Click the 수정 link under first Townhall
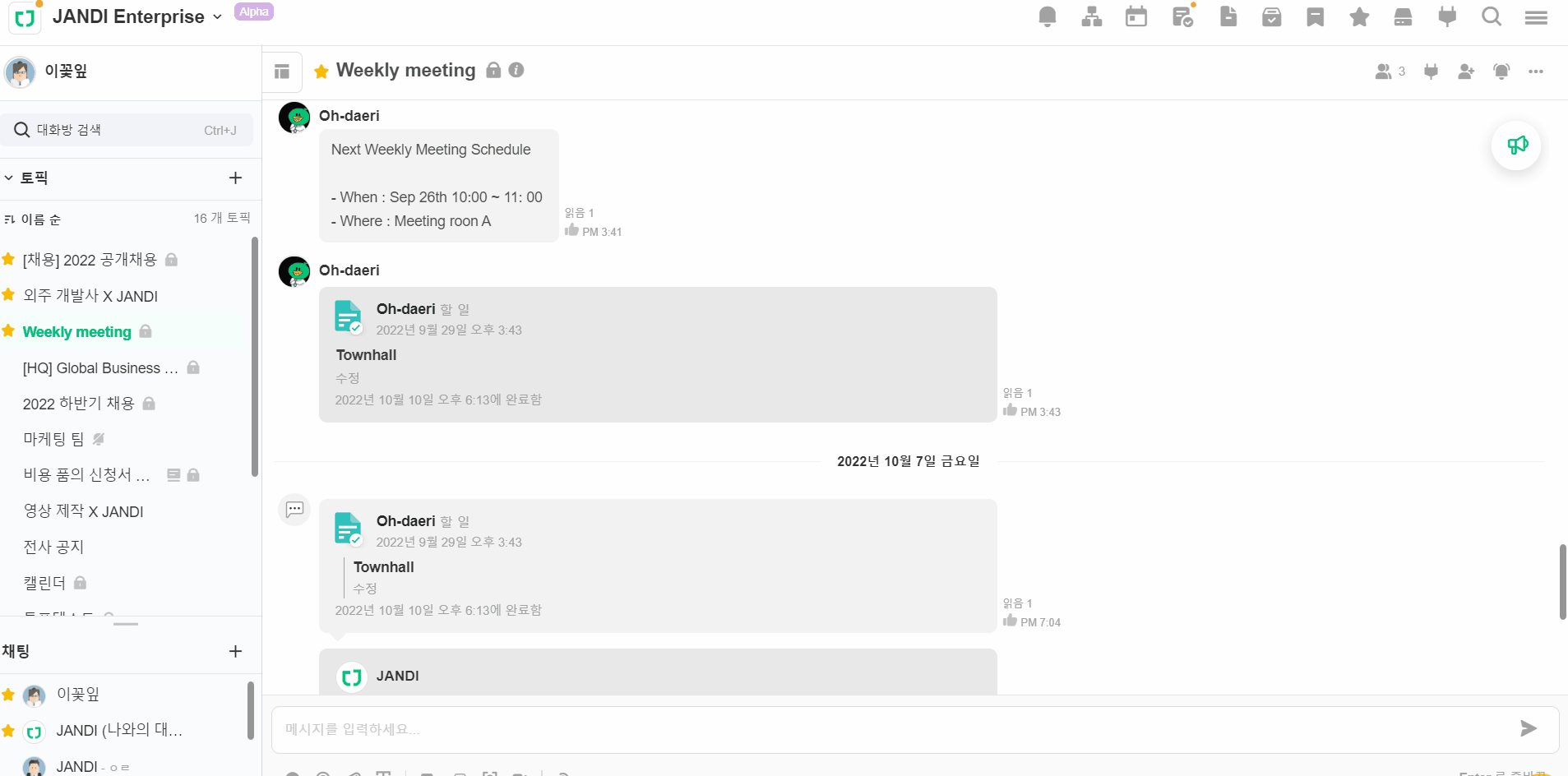 [347, 378]
